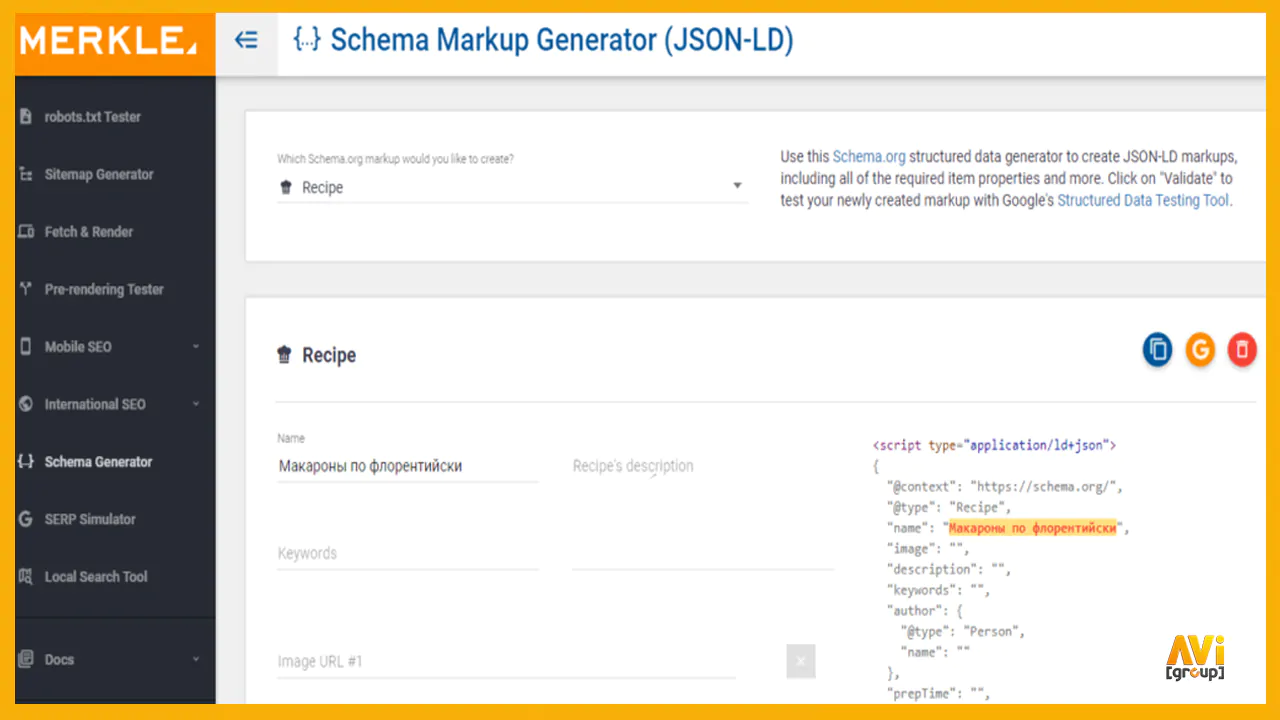Image resolution: width=1280 pixels, height=720 pixels.
Task: Open the Schema.org link
Action: tap(869, 157)
